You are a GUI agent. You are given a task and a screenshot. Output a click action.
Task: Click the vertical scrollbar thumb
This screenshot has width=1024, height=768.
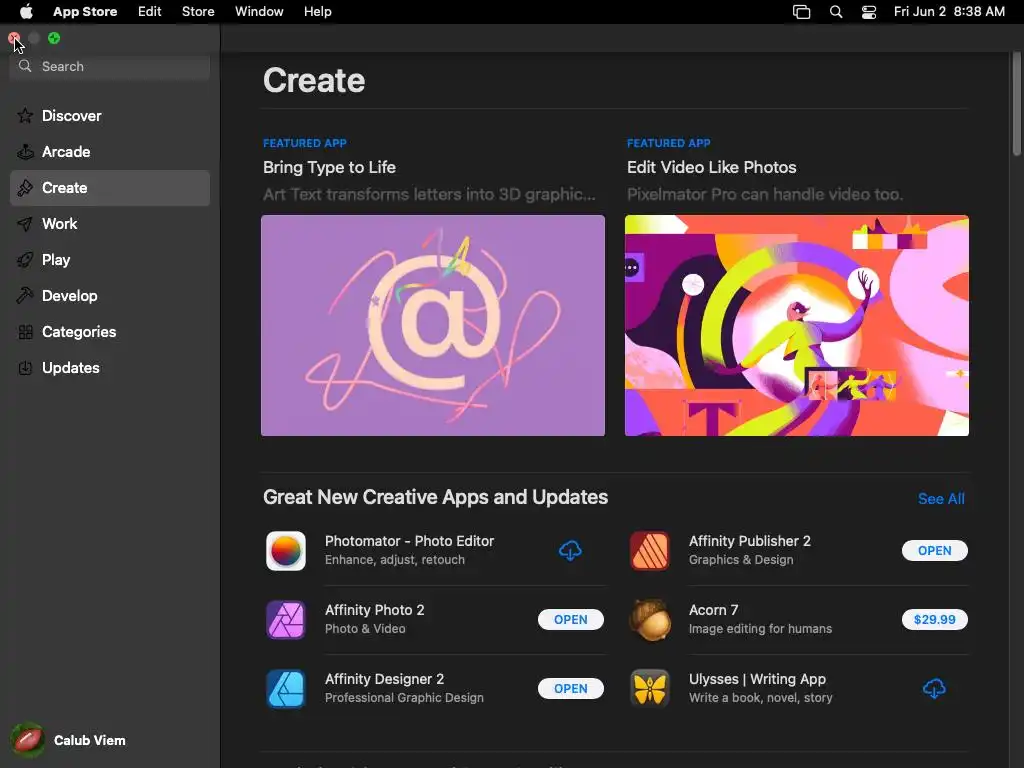(x=1016, y=104)
